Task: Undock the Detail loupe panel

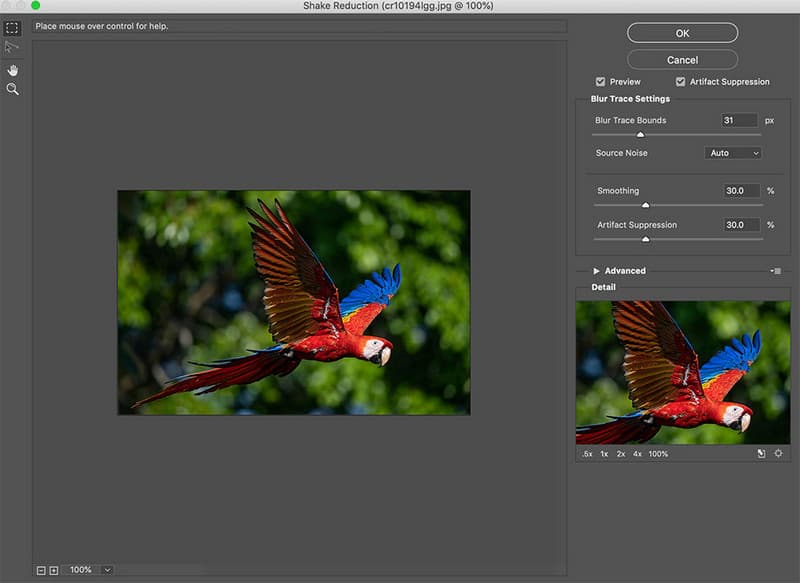Action: pyautogui.click(x=761, y=454)
